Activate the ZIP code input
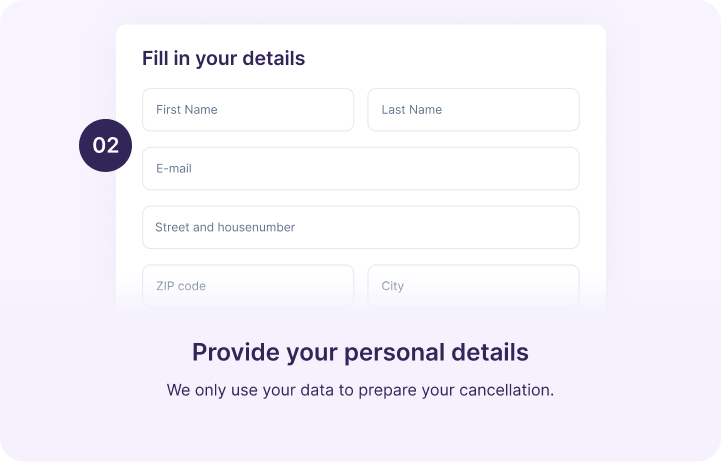Image resolution: width=721 pixels, height=462 pixels. [248, 285]
